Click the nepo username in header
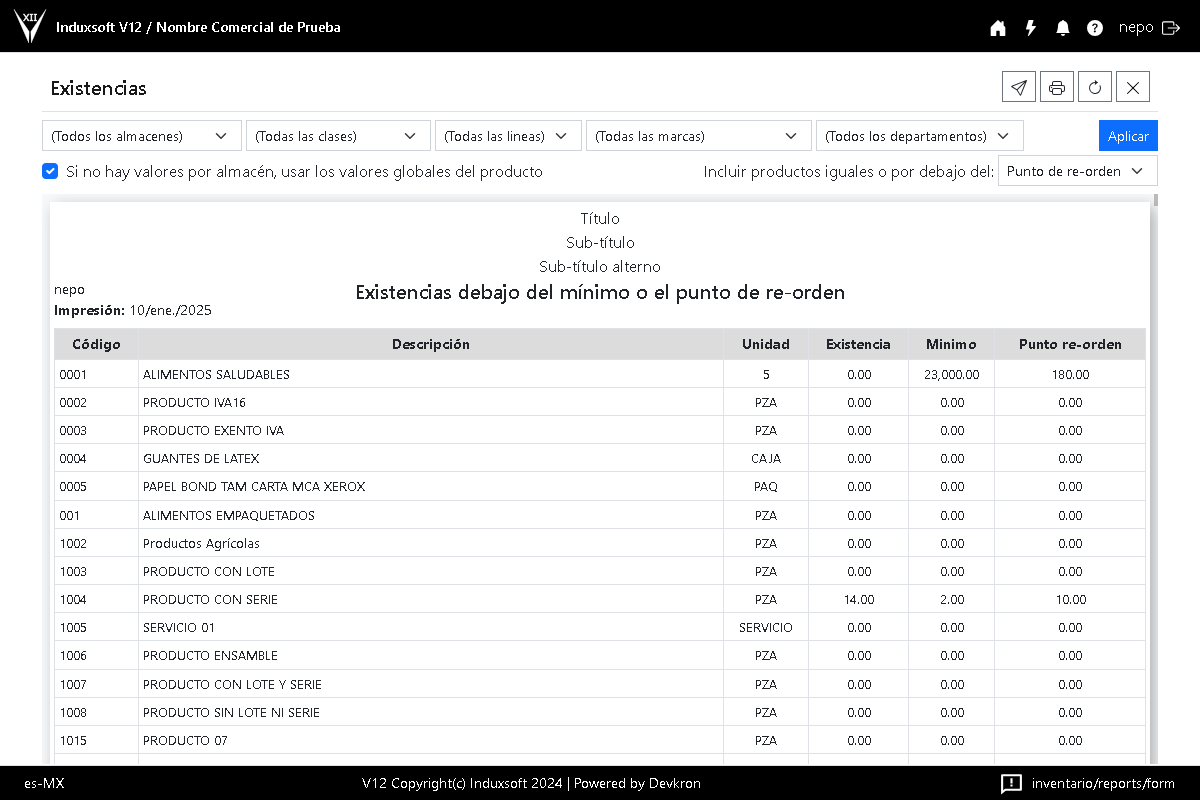Screen dimensions: 1200x800 1136,28
